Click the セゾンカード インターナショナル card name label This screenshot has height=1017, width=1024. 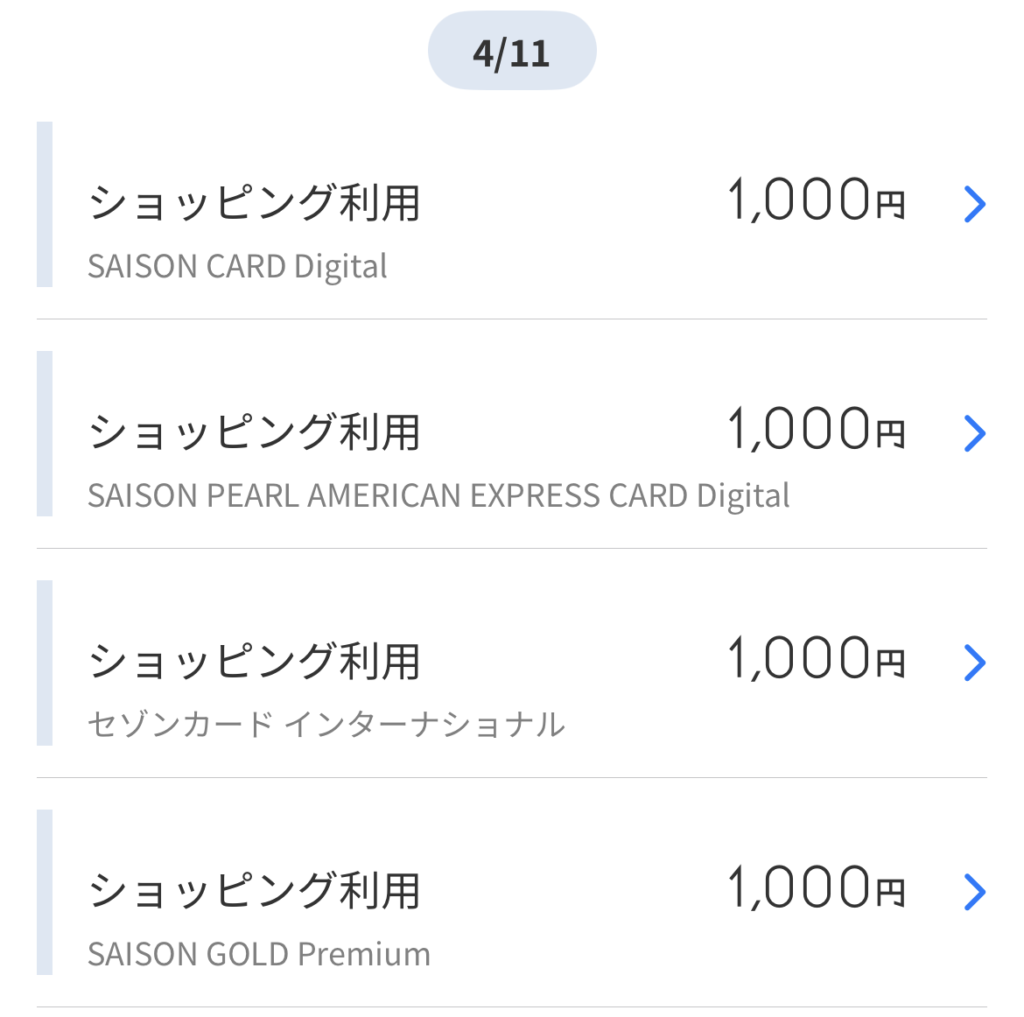(327, 725)
